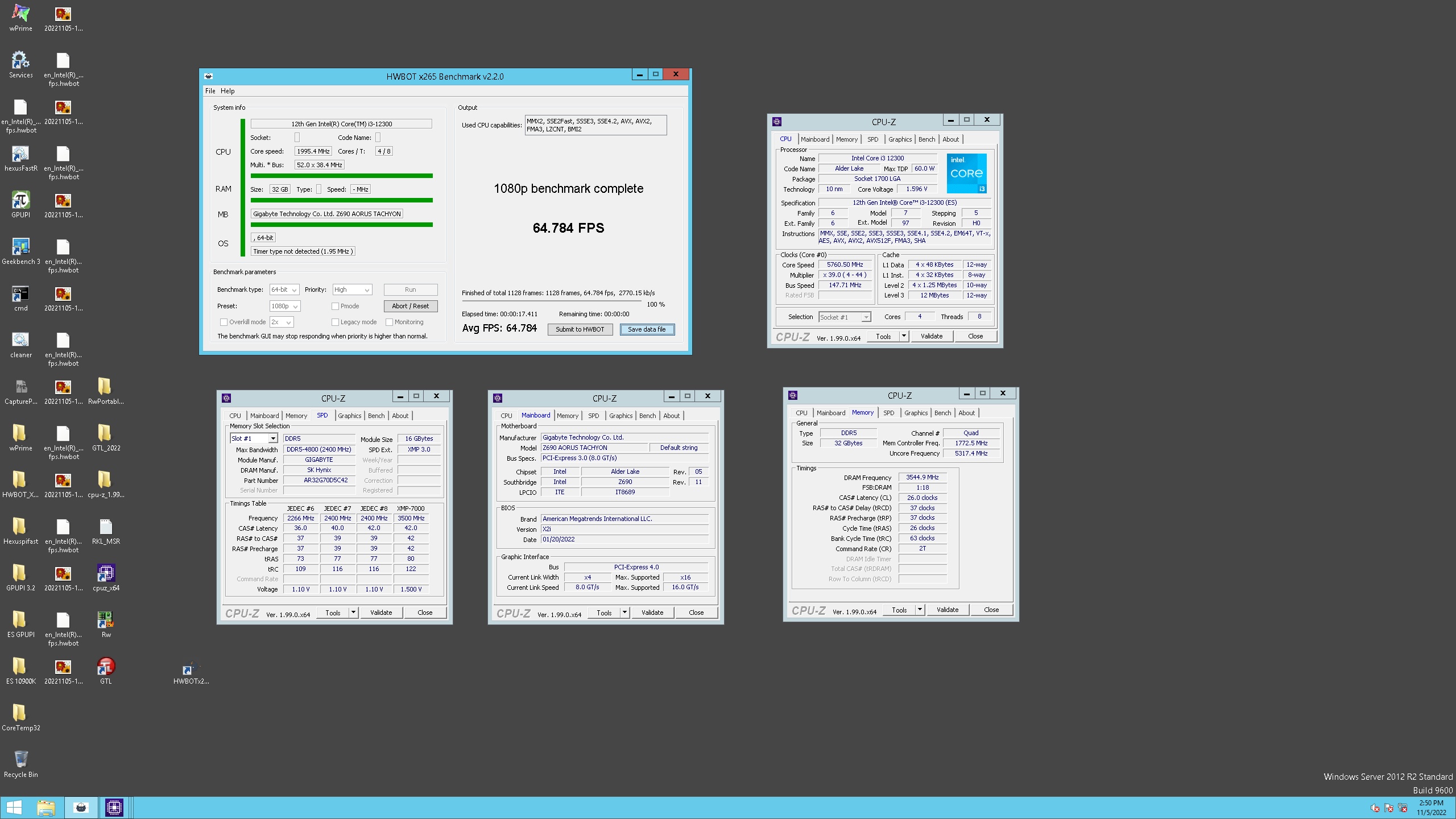This screenshot has width=1456, height=819.
Task: Open Geekbench 3 desktop icon
Action: (x=20, y=251)
